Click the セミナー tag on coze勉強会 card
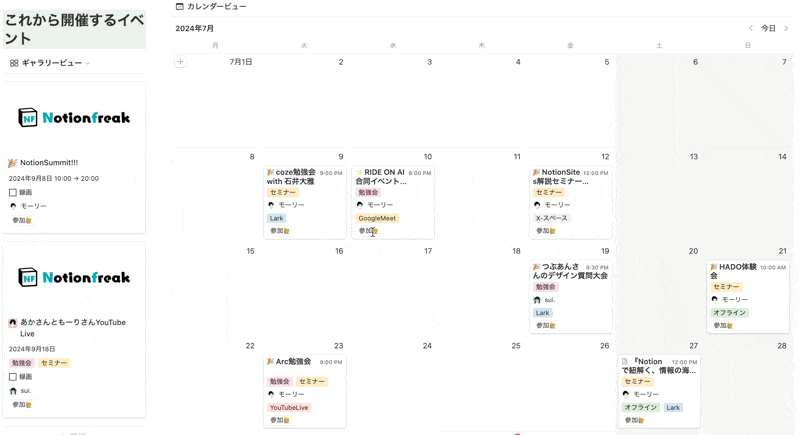This screenshot has height=435, width=800. point(283,192)
